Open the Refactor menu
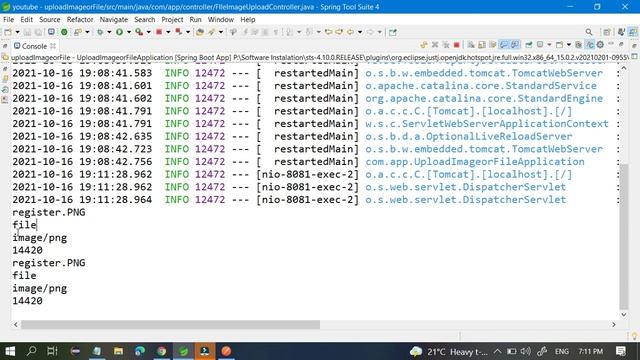Viewport: 640px width, 360px height. tap(80, 20)
